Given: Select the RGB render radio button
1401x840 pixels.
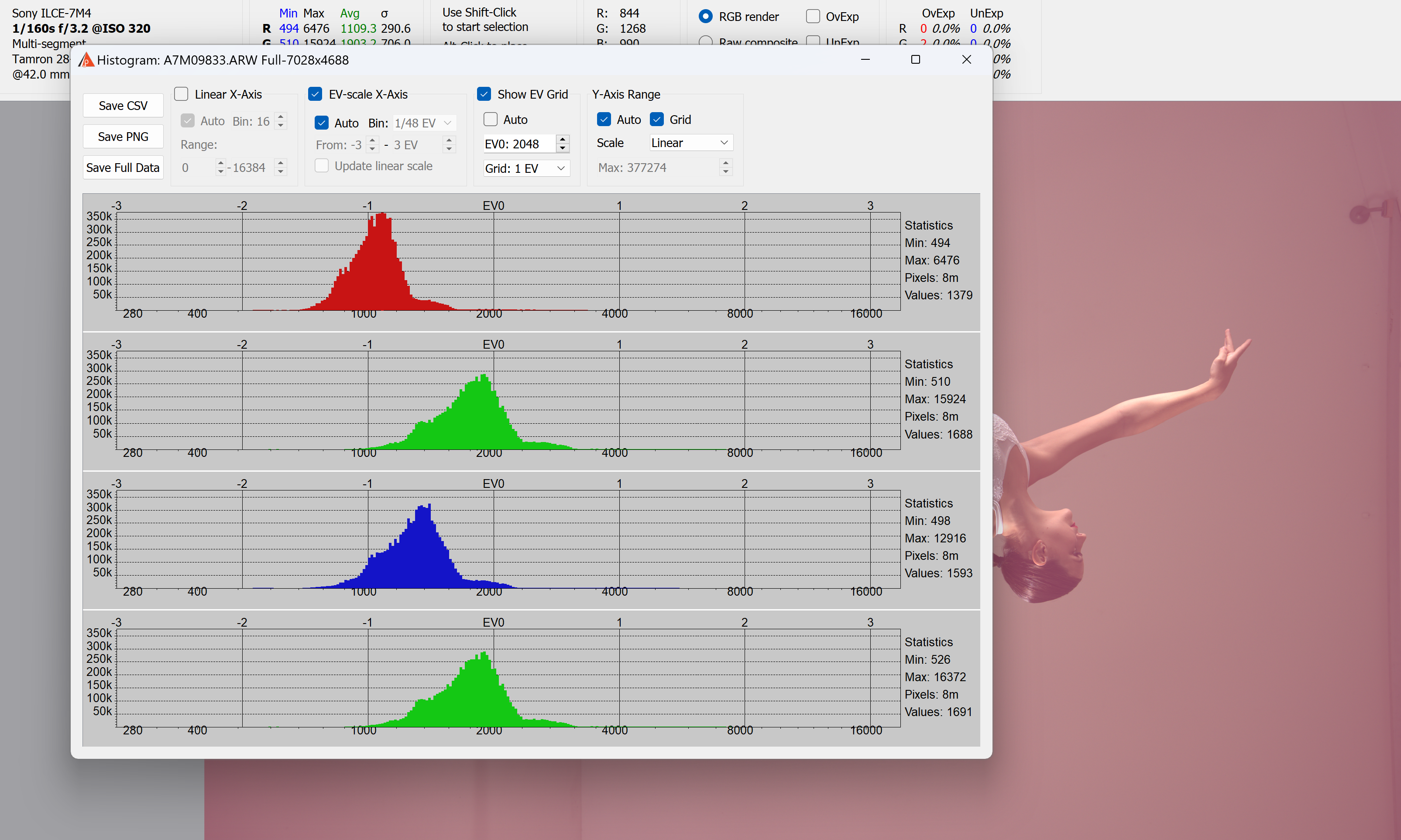Looking at the screenshot, I should 705,17.
